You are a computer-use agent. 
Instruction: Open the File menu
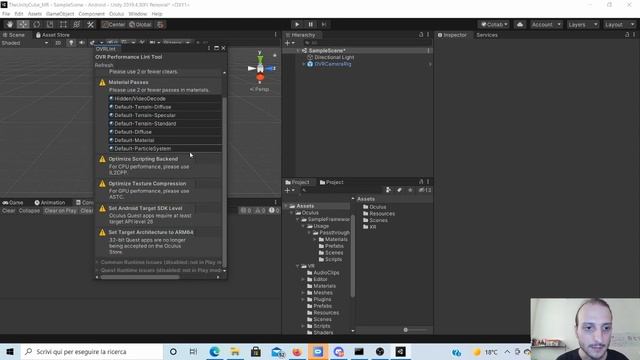[x=6, y=14]
